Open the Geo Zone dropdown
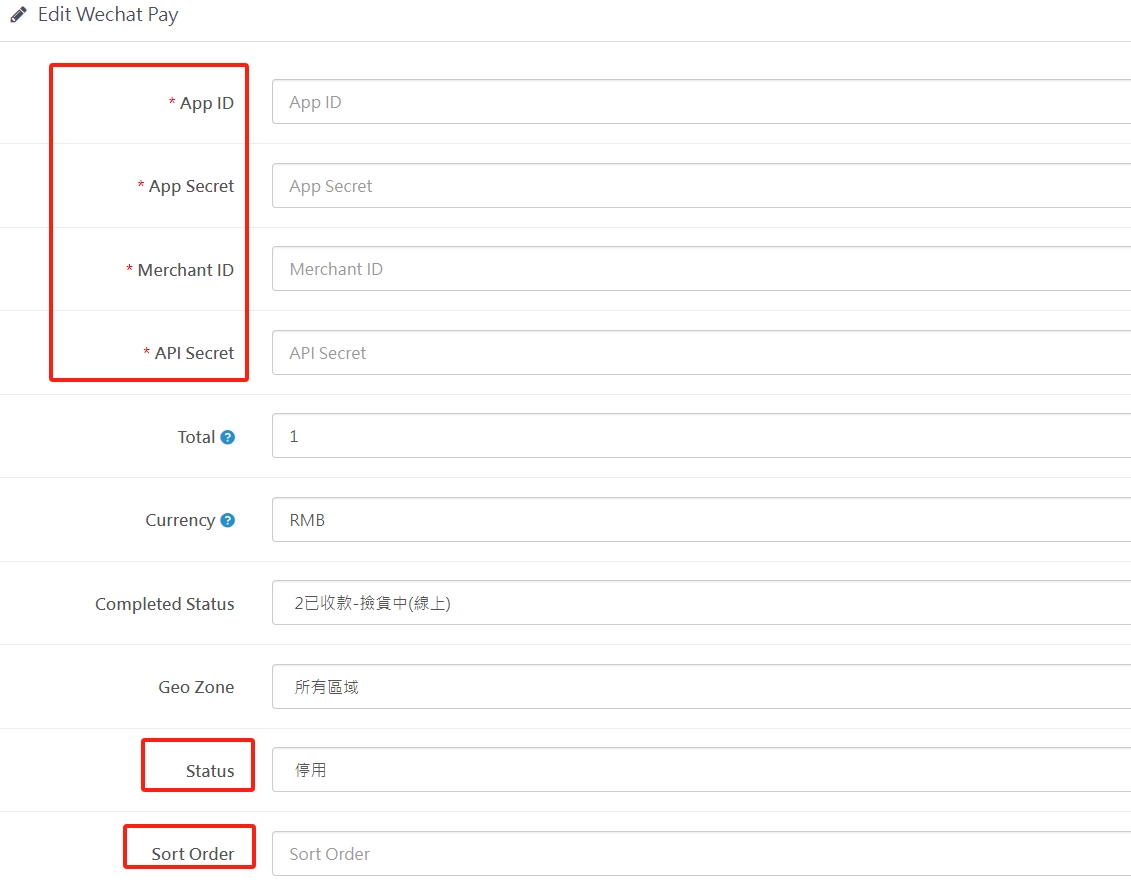 click(x=701, y=687)
